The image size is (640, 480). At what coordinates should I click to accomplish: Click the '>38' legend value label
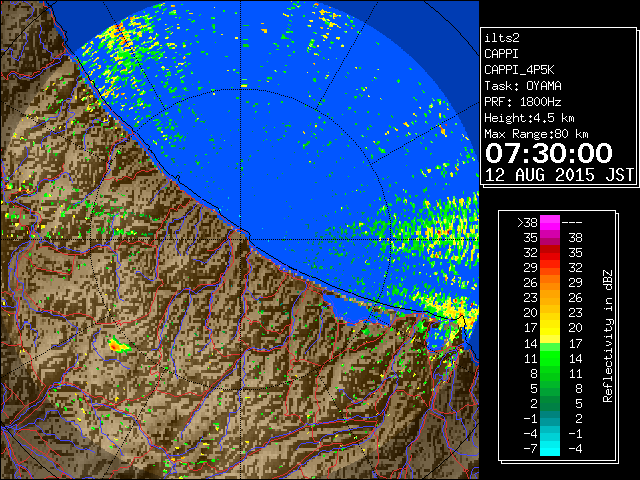[527, 222]
